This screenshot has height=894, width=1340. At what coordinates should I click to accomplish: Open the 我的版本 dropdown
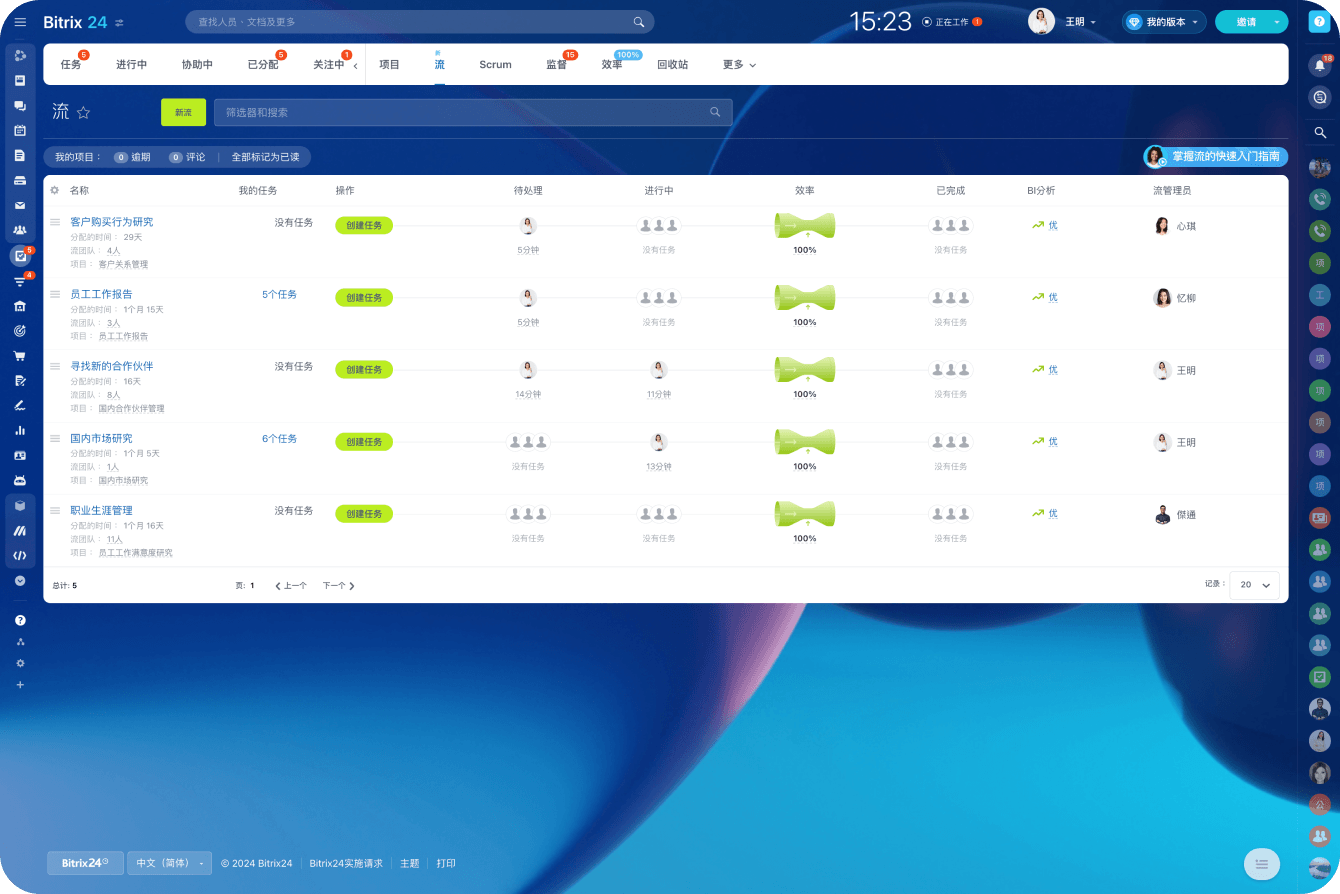tap(1164, 22)
